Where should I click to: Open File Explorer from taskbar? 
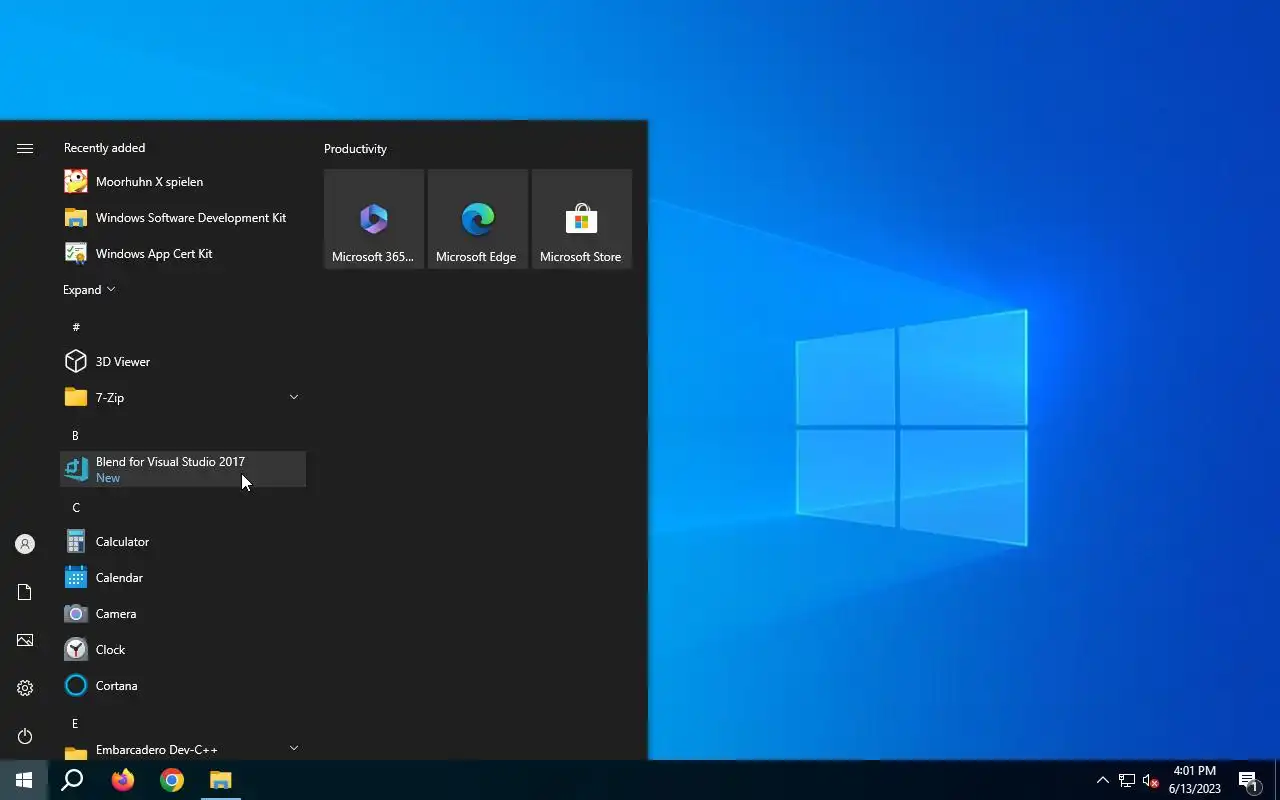click(221, 780)
